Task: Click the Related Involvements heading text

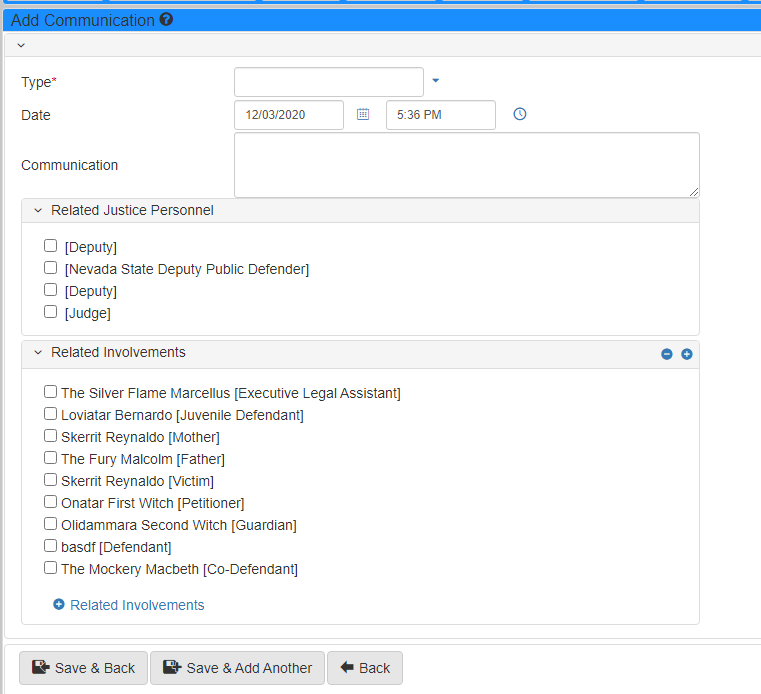Action: point(118,352)
